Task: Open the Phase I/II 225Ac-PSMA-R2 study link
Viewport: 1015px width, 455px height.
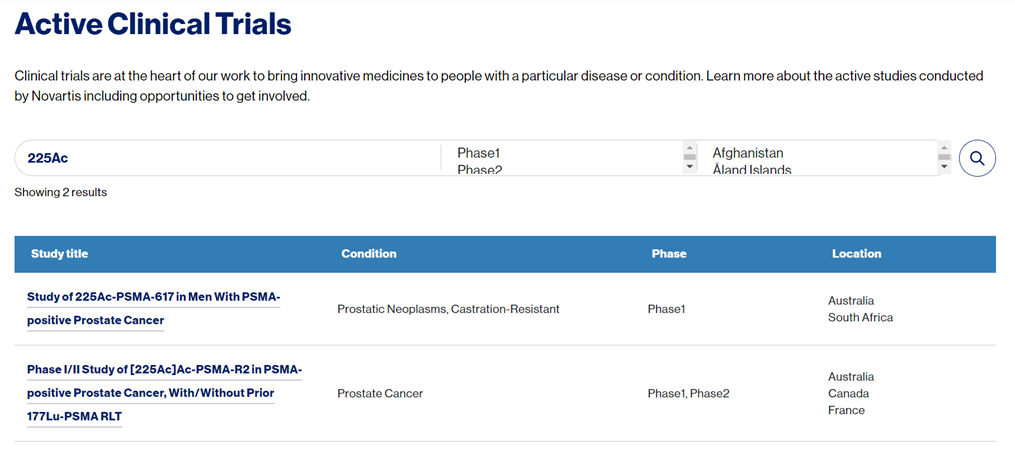Action: (164, 394)
